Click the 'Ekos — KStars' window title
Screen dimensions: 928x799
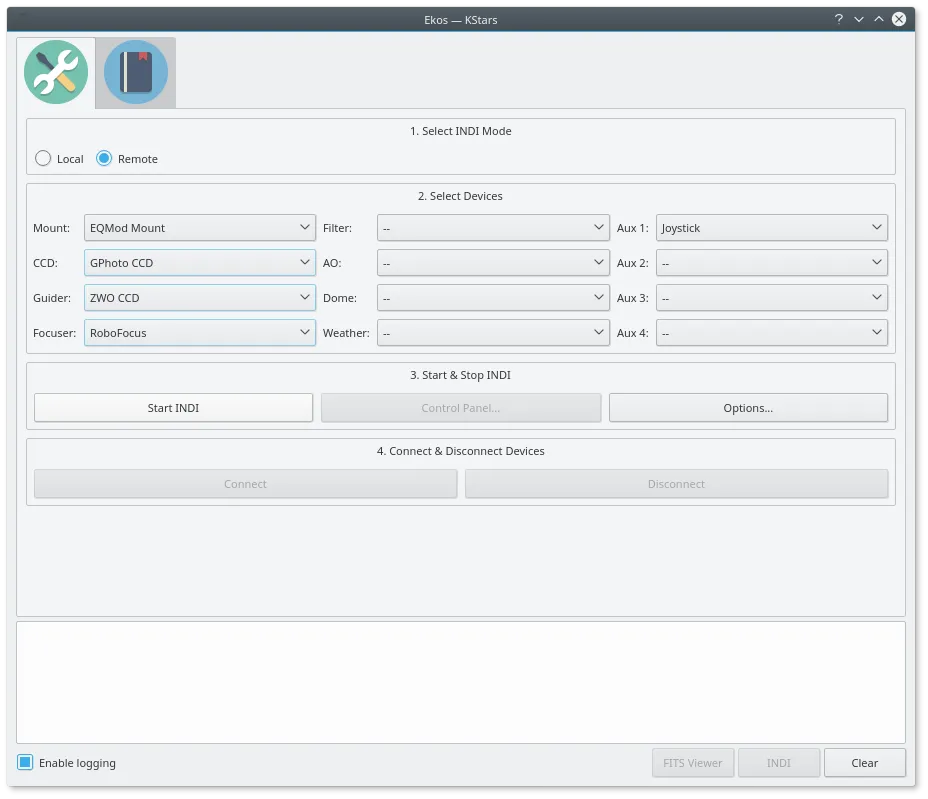[460, 20]
